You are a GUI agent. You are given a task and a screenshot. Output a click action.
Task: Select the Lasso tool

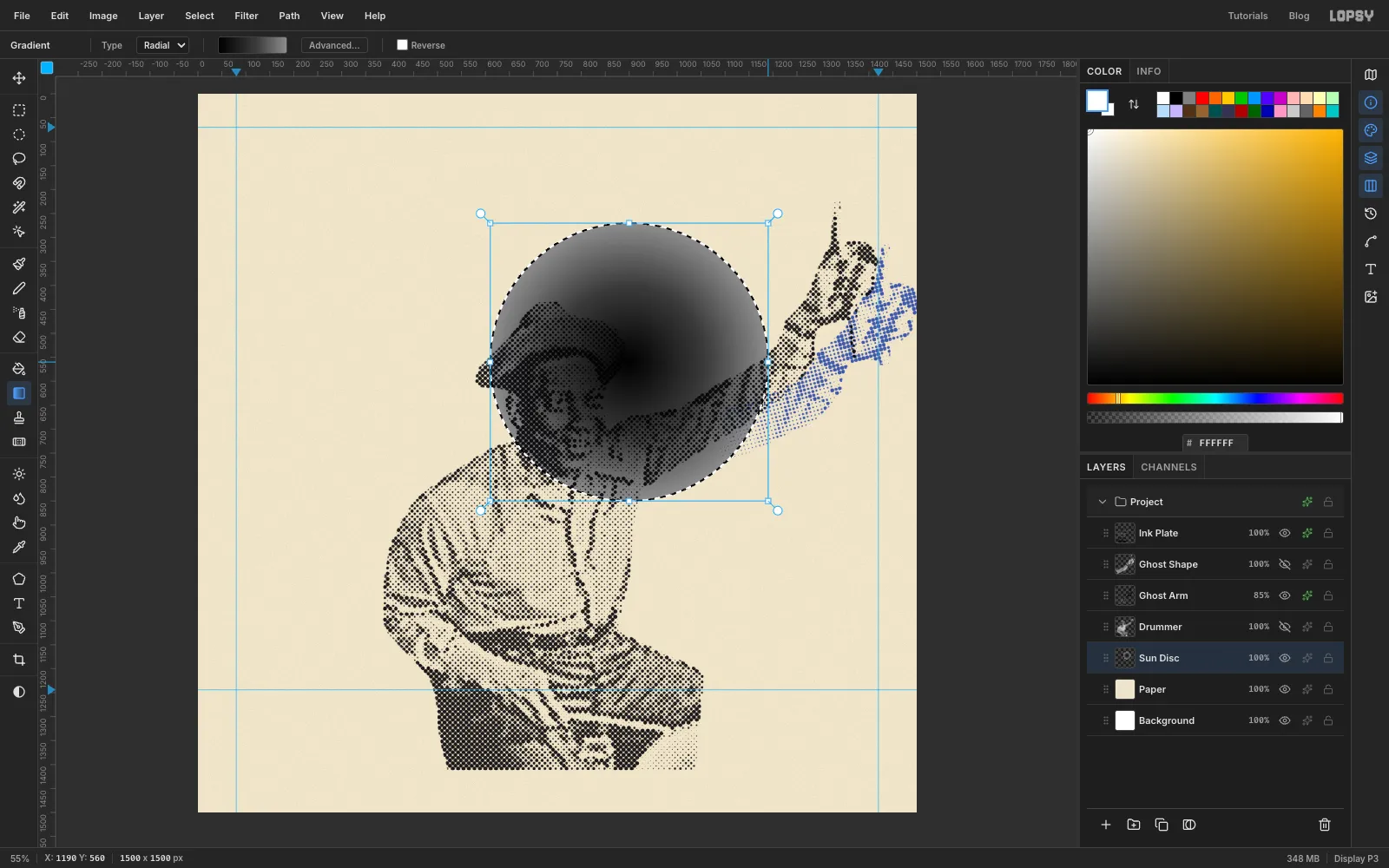[x=19, y=159]
